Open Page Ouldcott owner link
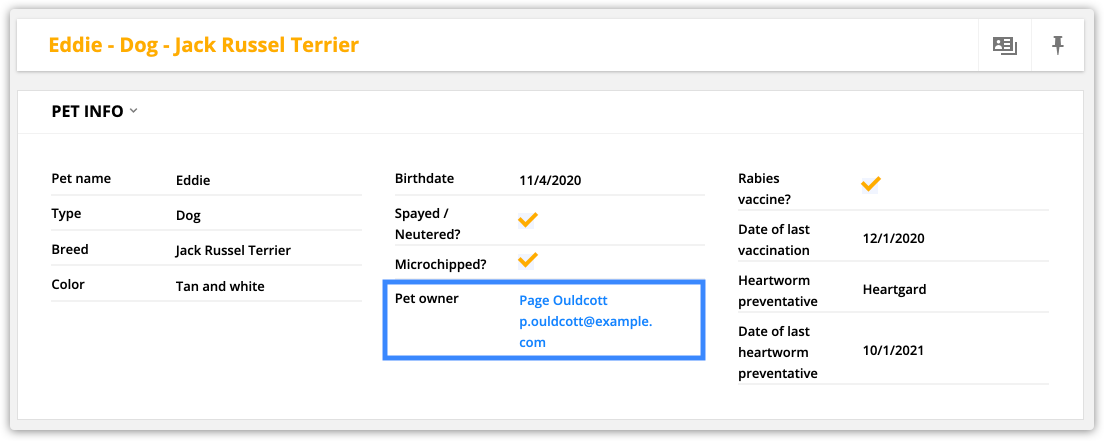The image size is (1104, 441). coord(563,300)
